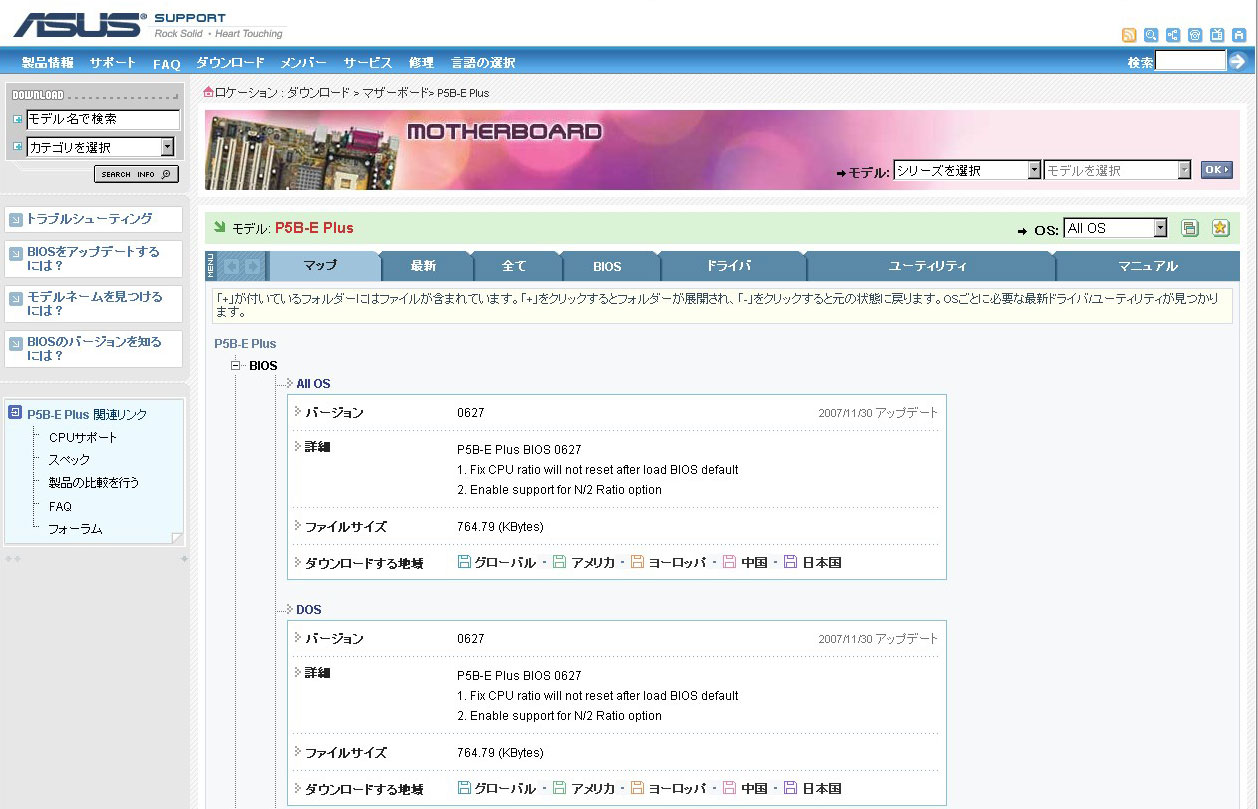Add to favorites with the star icon
Viewport: 1258px width, 809px height.
click(x=1220, y=228)
